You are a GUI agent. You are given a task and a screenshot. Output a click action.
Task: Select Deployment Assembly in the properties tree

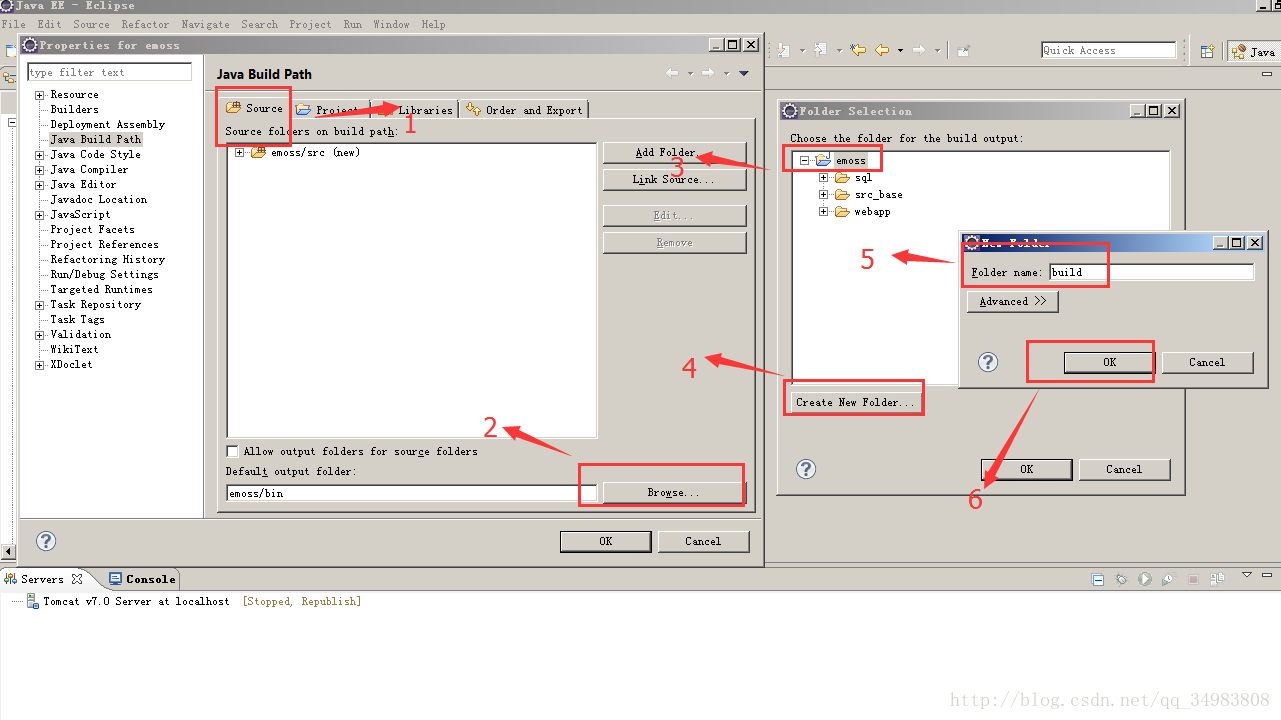107,125
